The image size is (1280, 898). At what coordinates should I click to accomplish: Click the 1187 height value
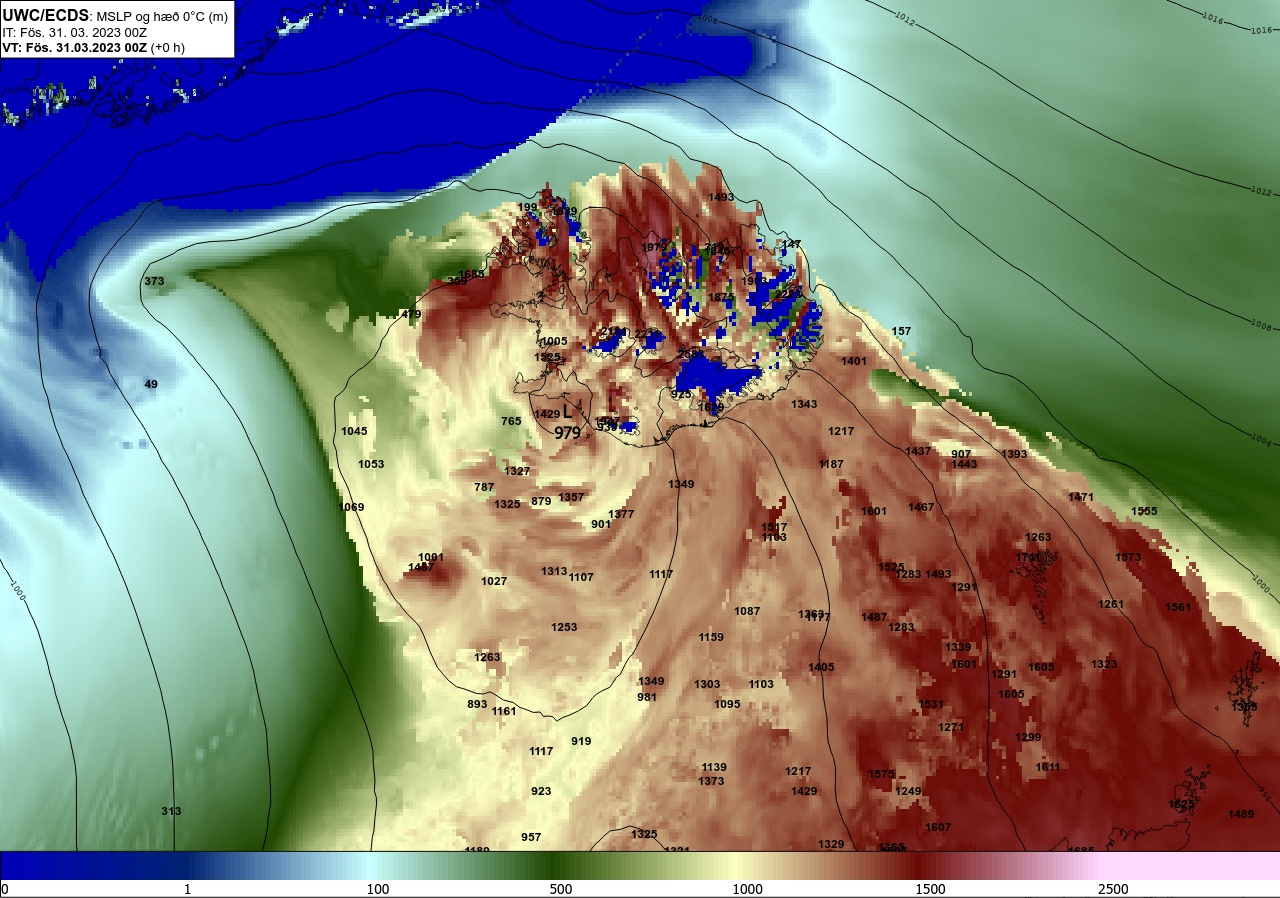coord(831,464)
